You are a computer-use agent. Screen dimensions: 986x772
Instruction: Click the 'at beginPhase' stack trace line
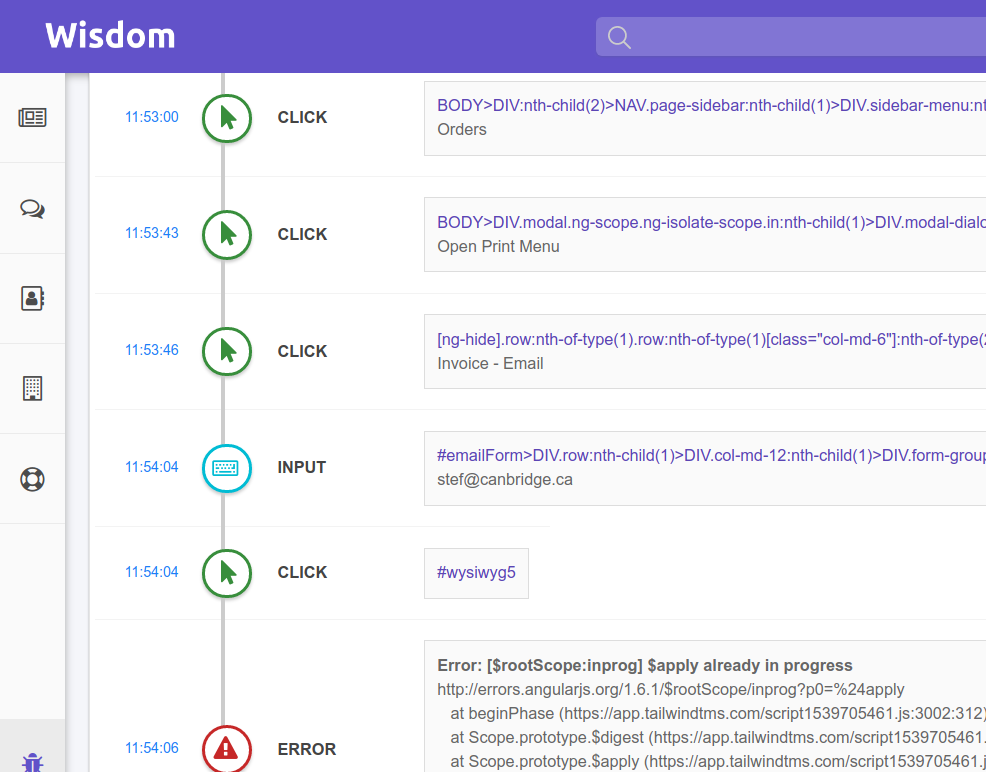point(717,714)
